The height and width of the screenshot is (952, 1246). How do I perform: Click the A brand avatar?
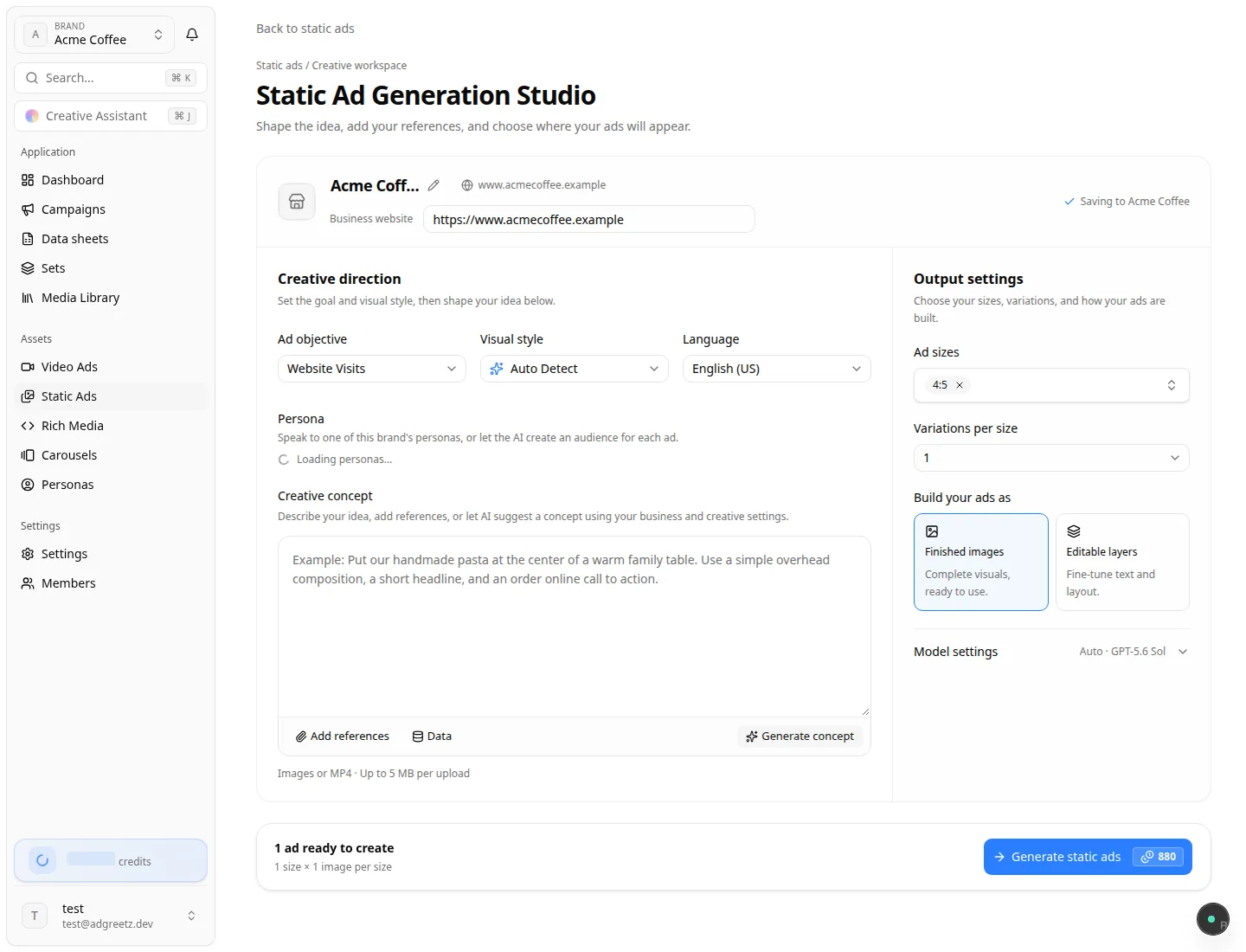[x=35, y=35]
